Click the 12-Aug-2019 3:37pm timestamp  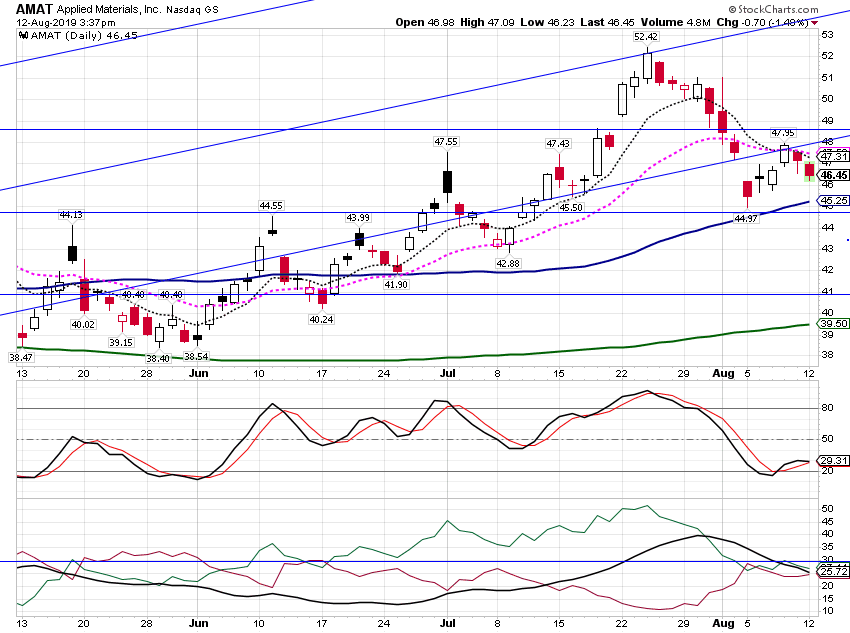coord(66,23)
